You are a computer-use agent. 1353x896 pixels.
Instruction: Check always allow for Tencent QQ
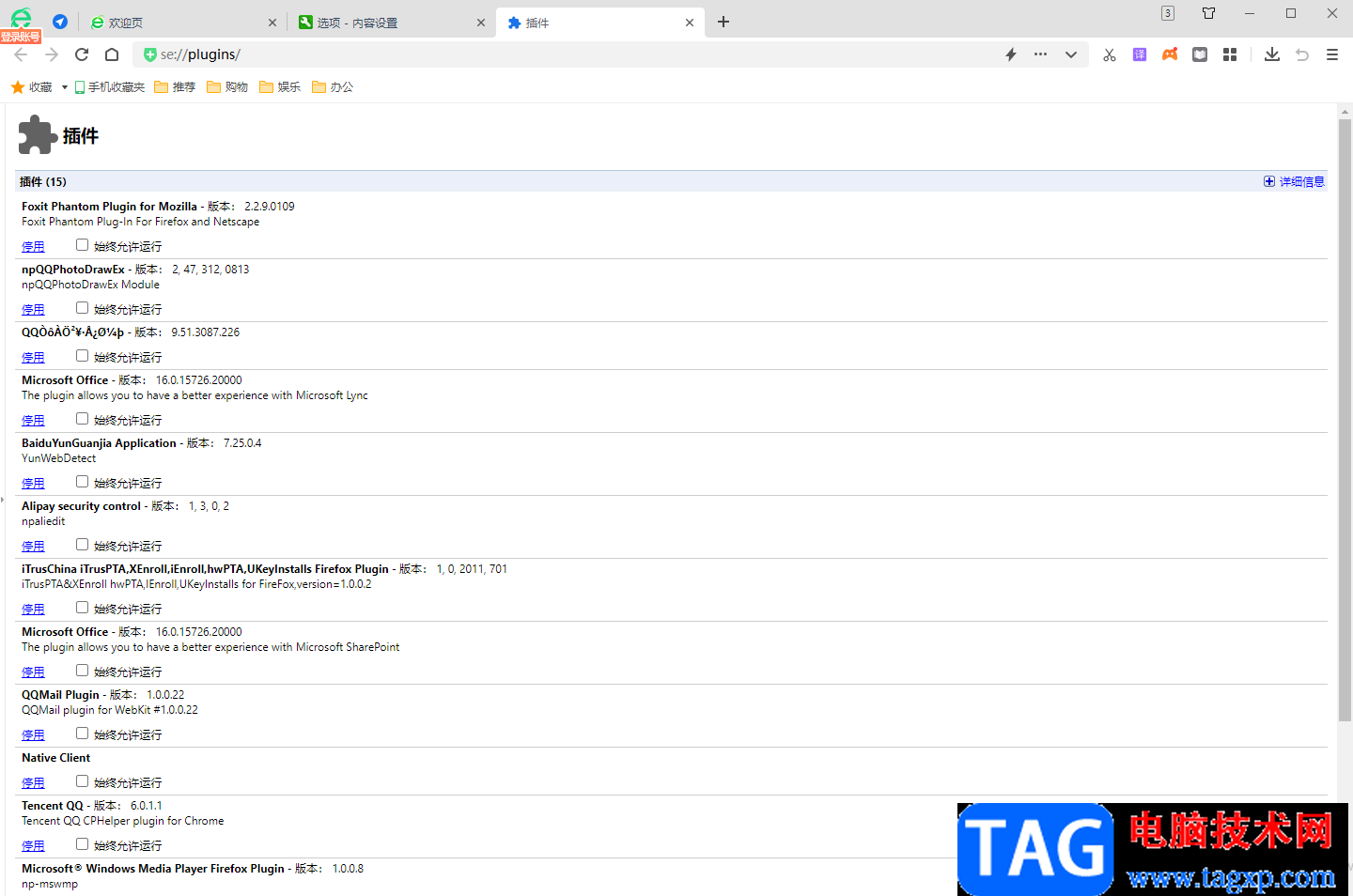(82, 844)
